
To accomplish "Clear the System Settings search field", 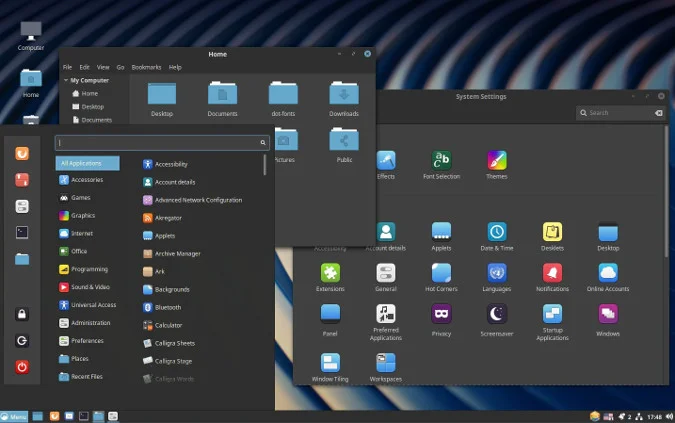I will (x=659, y=113).
